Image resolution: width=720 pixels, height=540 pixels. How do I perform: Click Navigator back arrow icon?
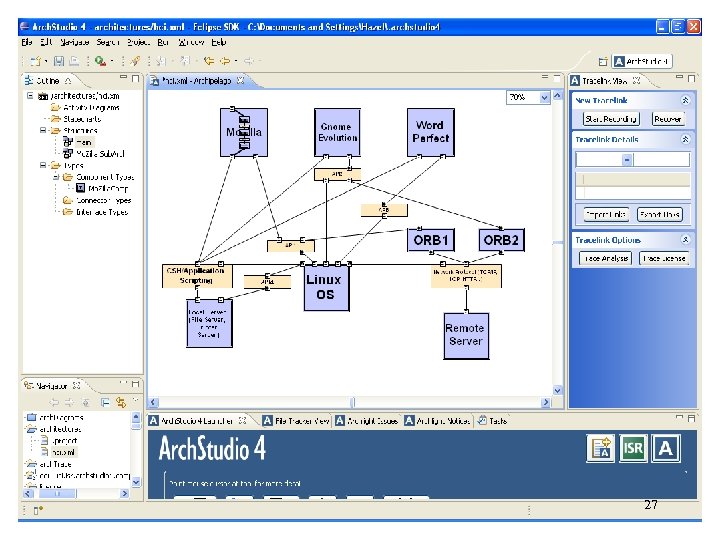pyautogui.click(x=54, y=403)
